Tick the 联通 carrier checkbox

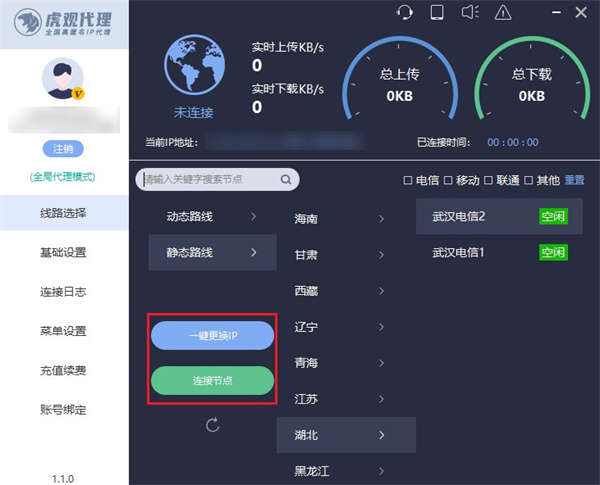[488, 180]
